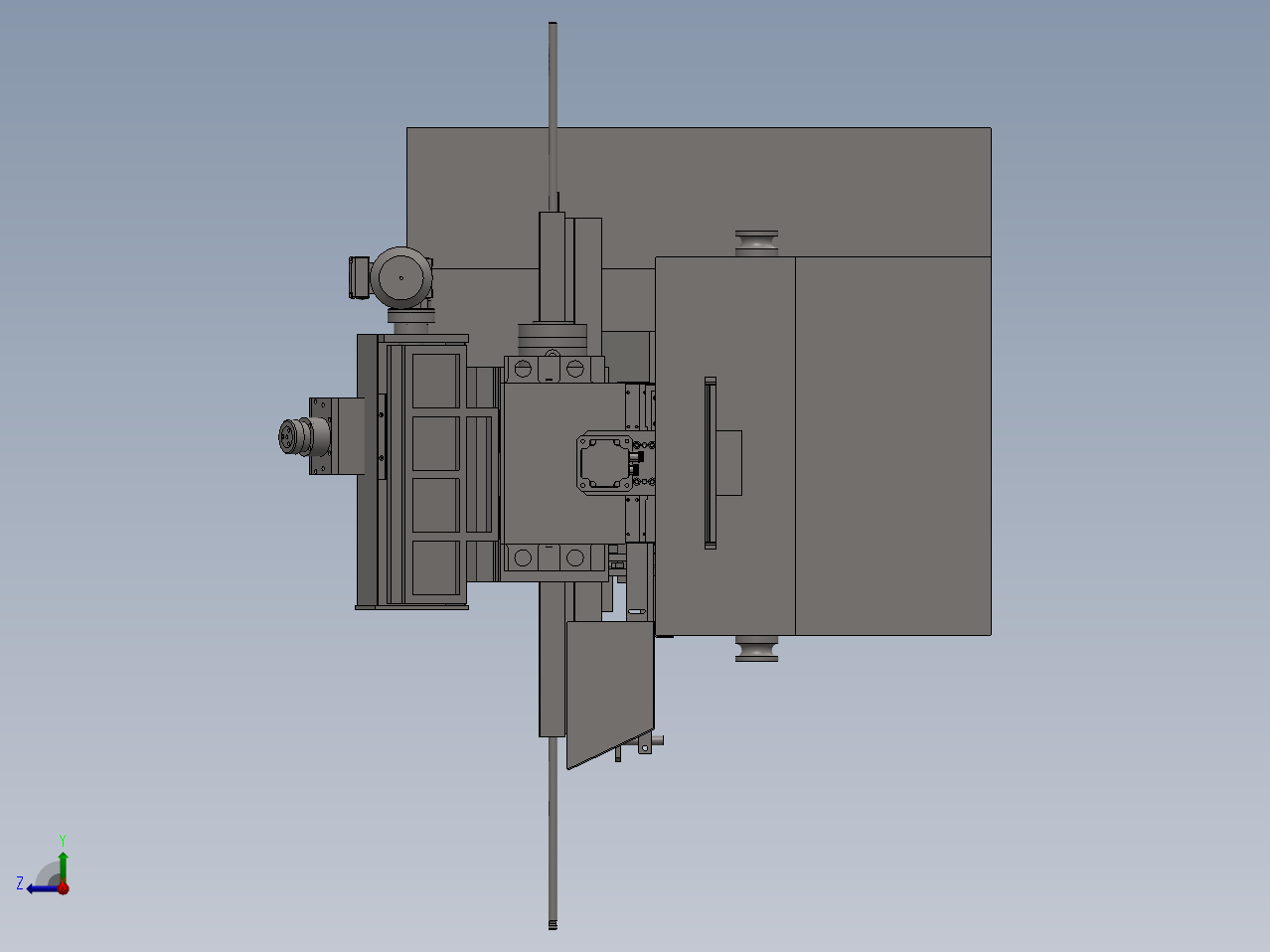Select the roller under the cabinet bottom

click(756, 648)
